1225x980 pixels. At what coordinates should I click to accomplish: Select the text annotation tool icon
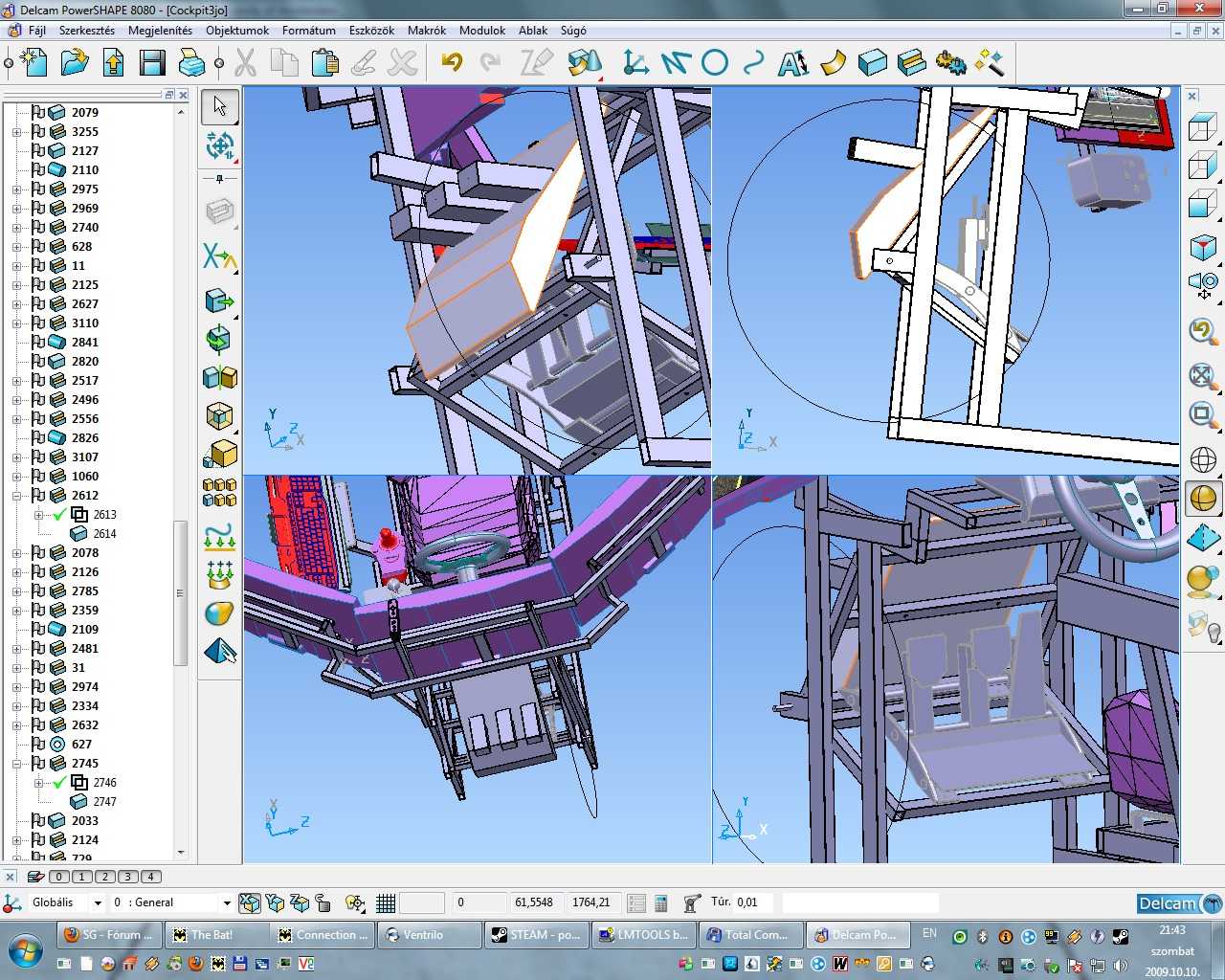(792, 63)
